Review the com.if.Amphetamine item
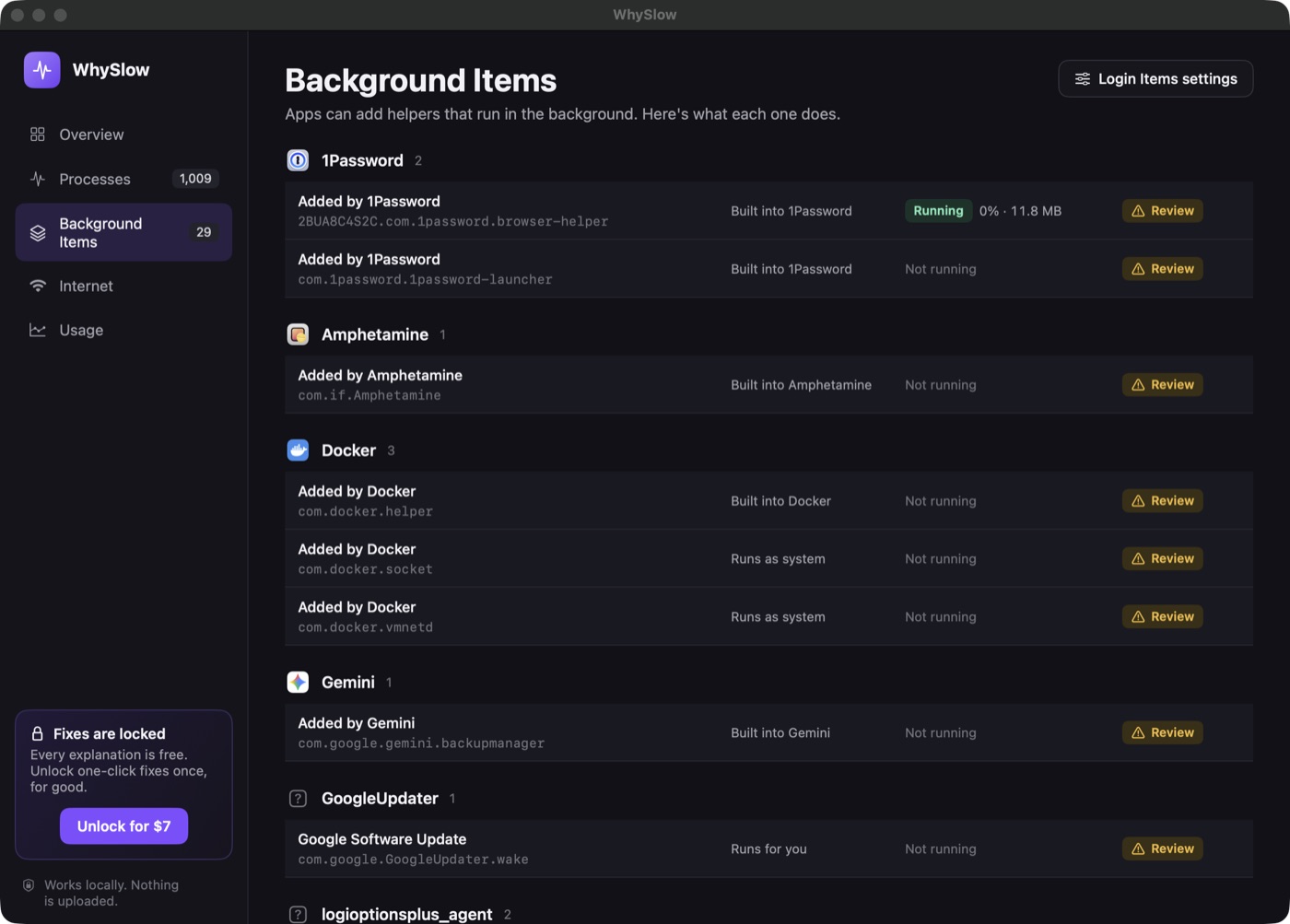 click(x=1162, y=385)
